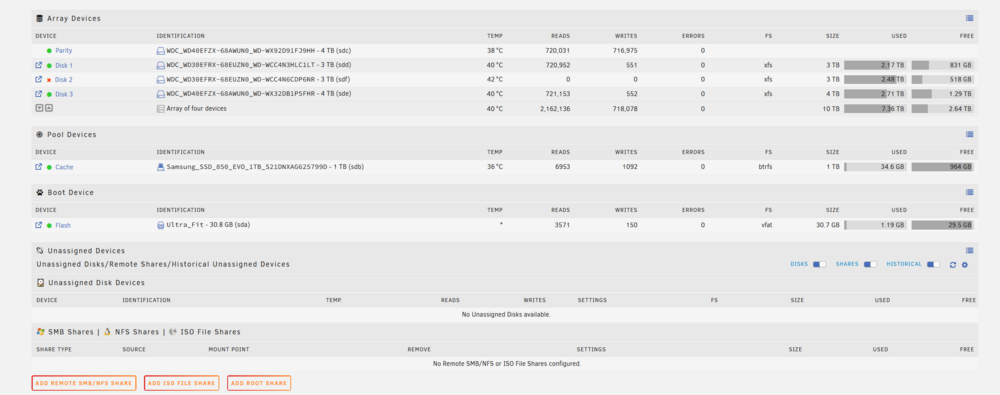The height and width of the screenshot is (395, 1000).
Task: Open Disk 2 browse share icon
Action: click(38, 79)
